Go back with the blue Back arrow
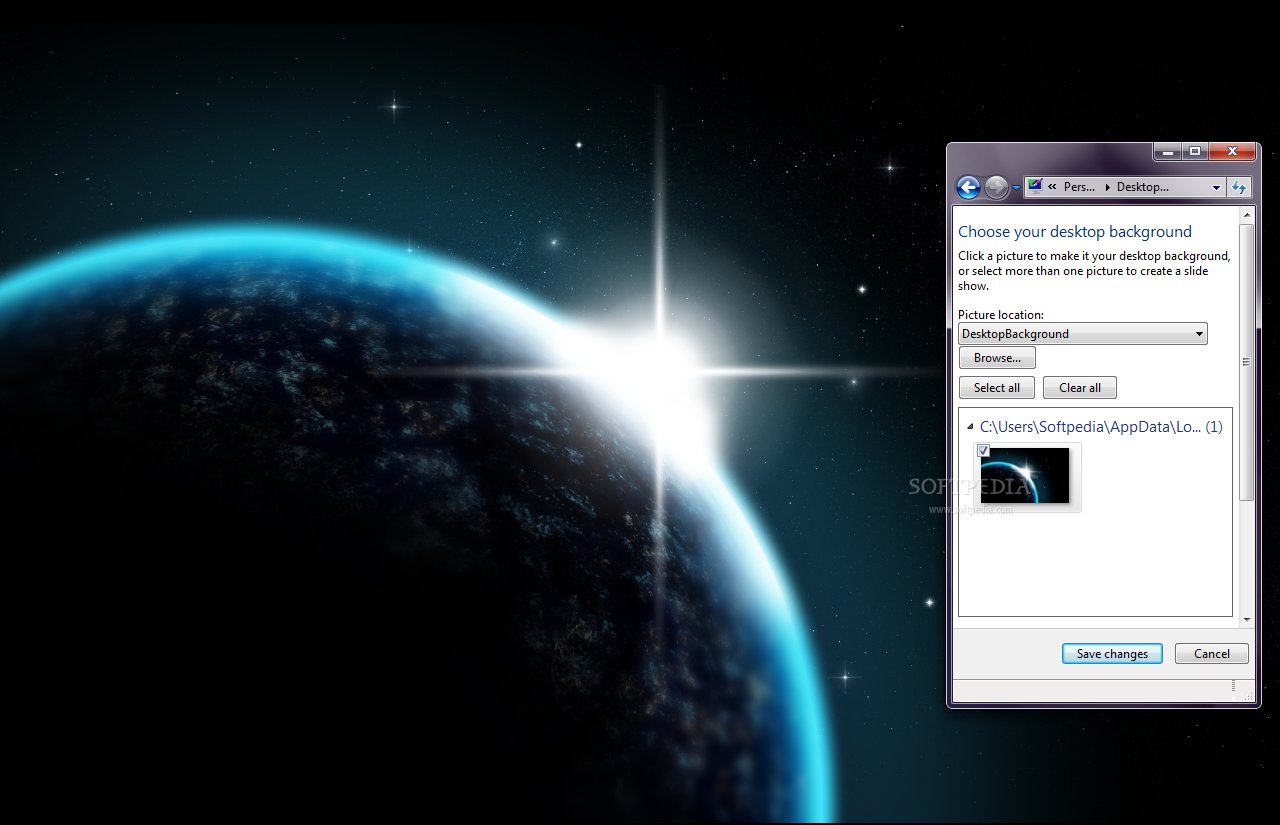This screenshot has height=825, width=1280. [968, 187]
